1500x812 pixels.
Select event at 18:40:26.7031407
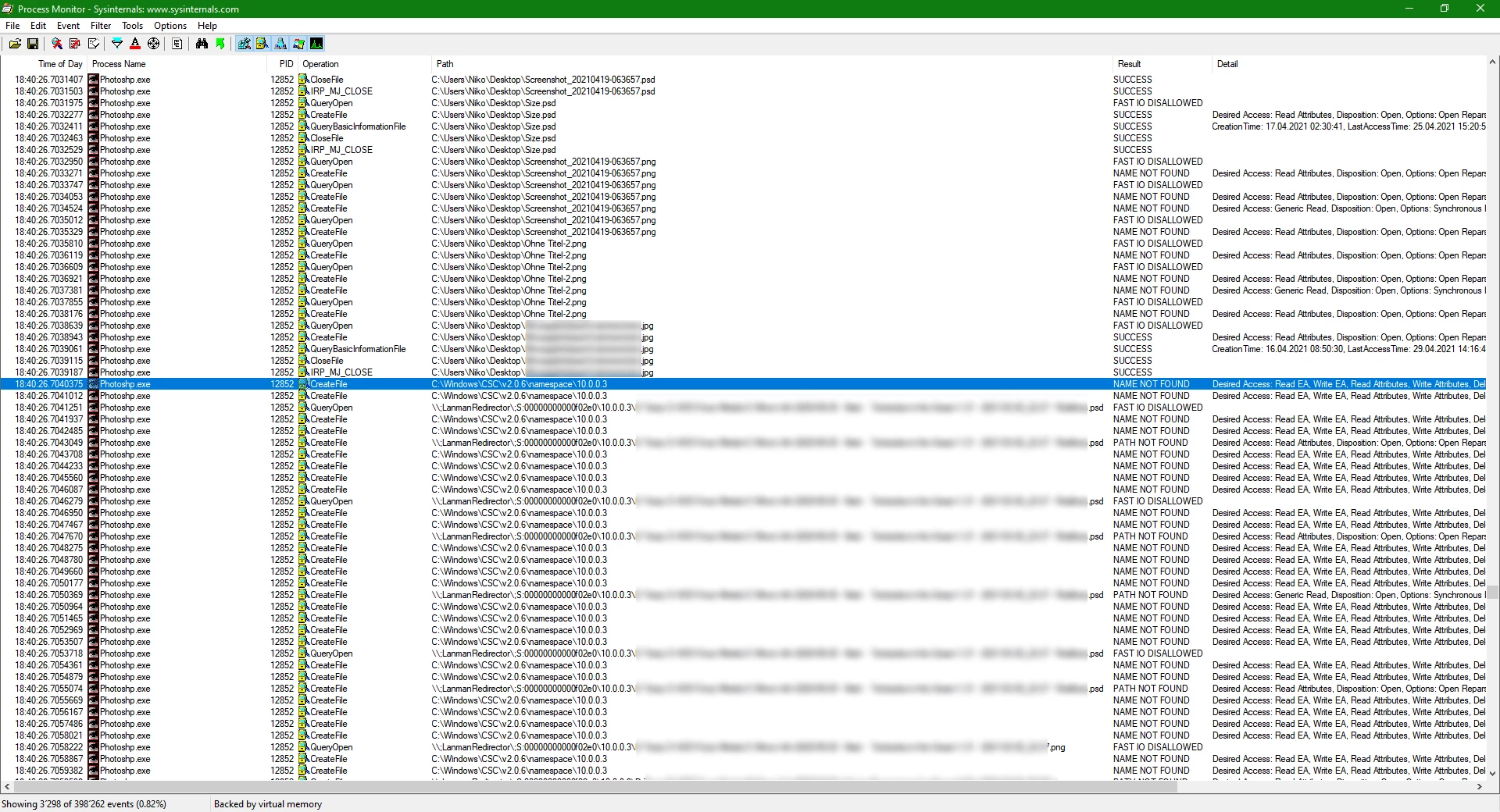coord(743,80)
